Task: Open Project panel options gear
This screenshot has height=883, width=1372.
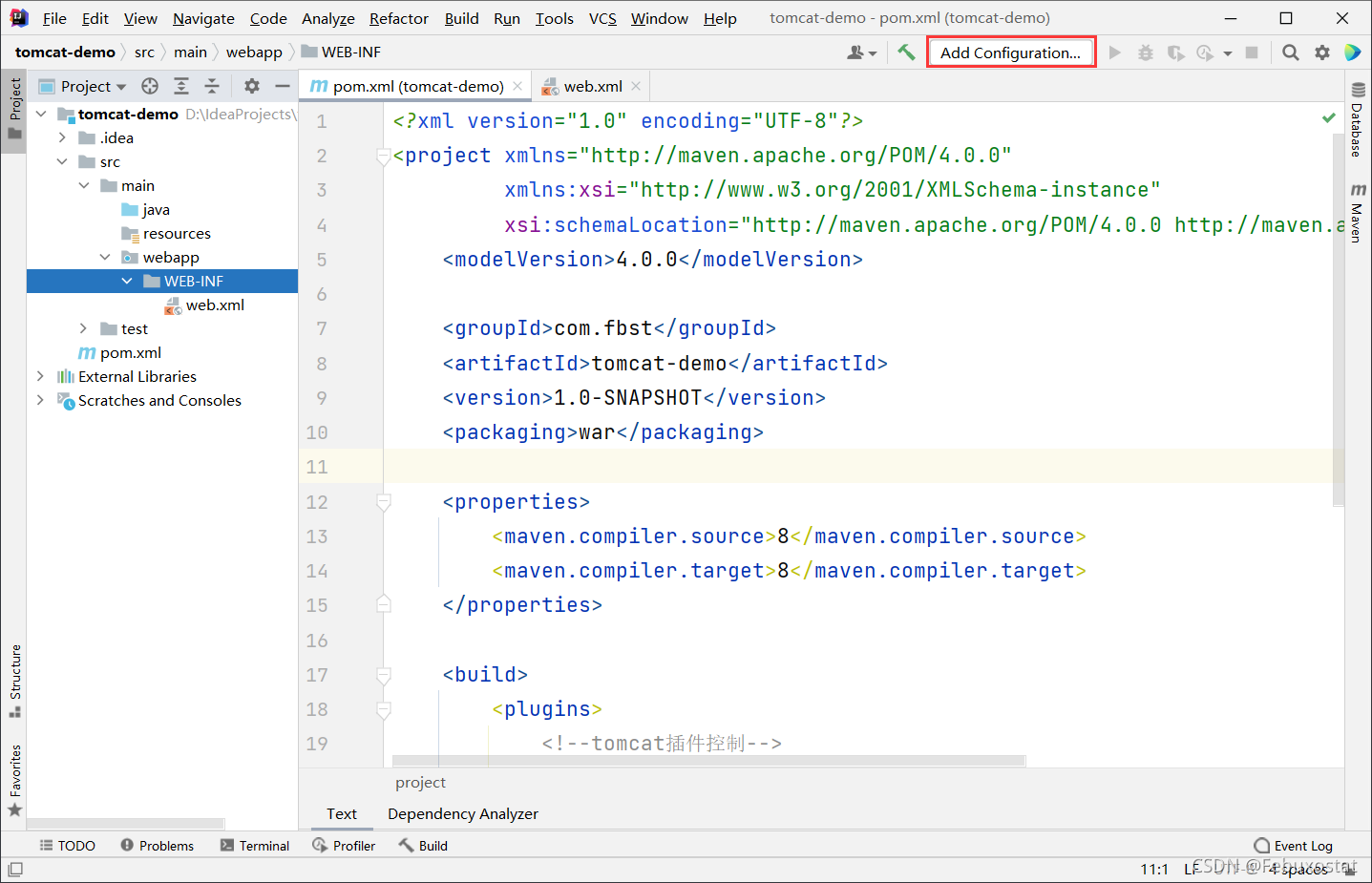Action: coord(252,86)
